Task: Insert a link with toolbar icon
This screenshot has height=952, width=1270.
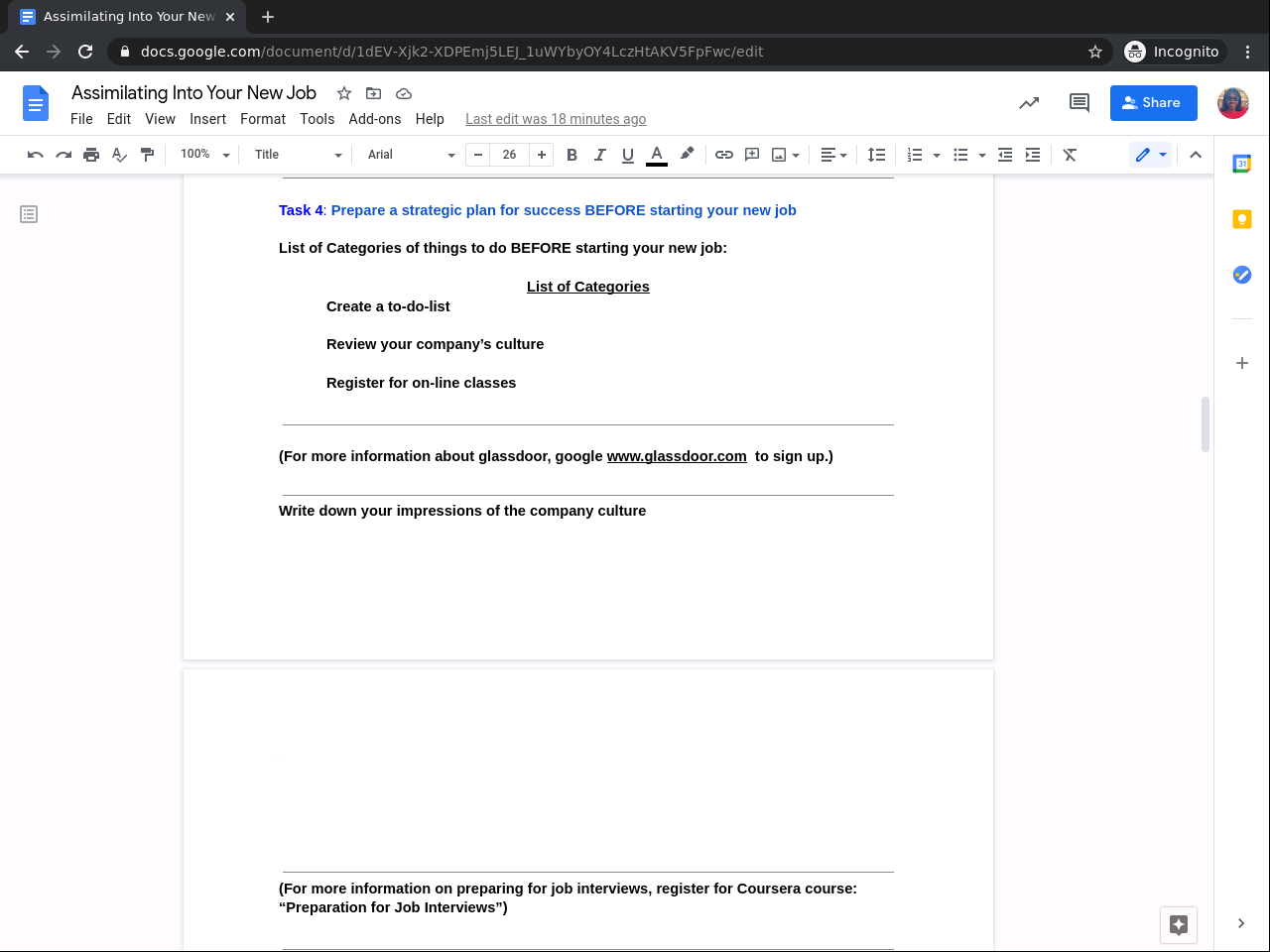Action: pos(724,155)
